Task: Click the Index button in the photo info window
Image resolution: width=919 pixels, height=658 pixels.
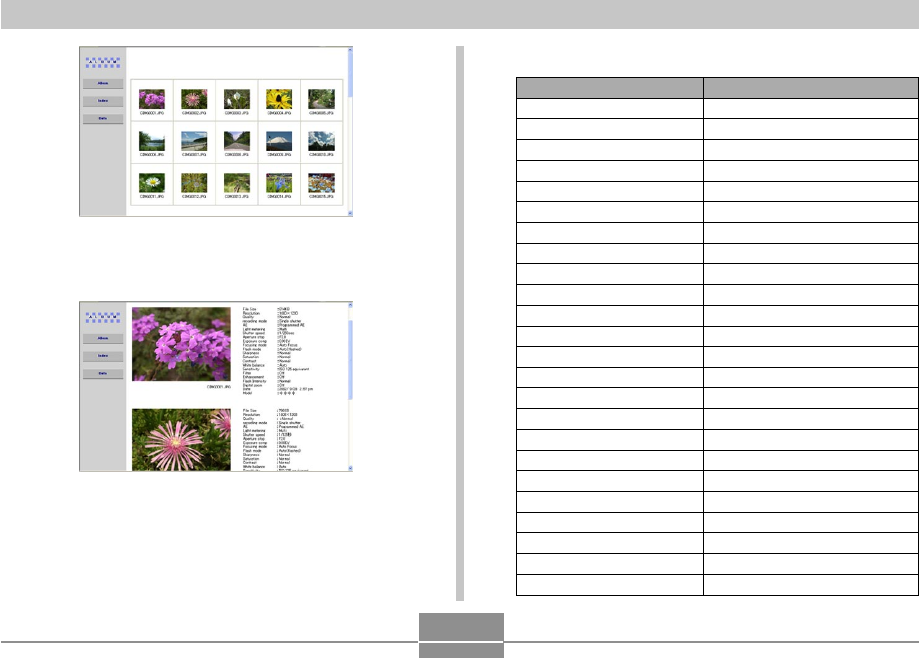Action: coord(103,356)
